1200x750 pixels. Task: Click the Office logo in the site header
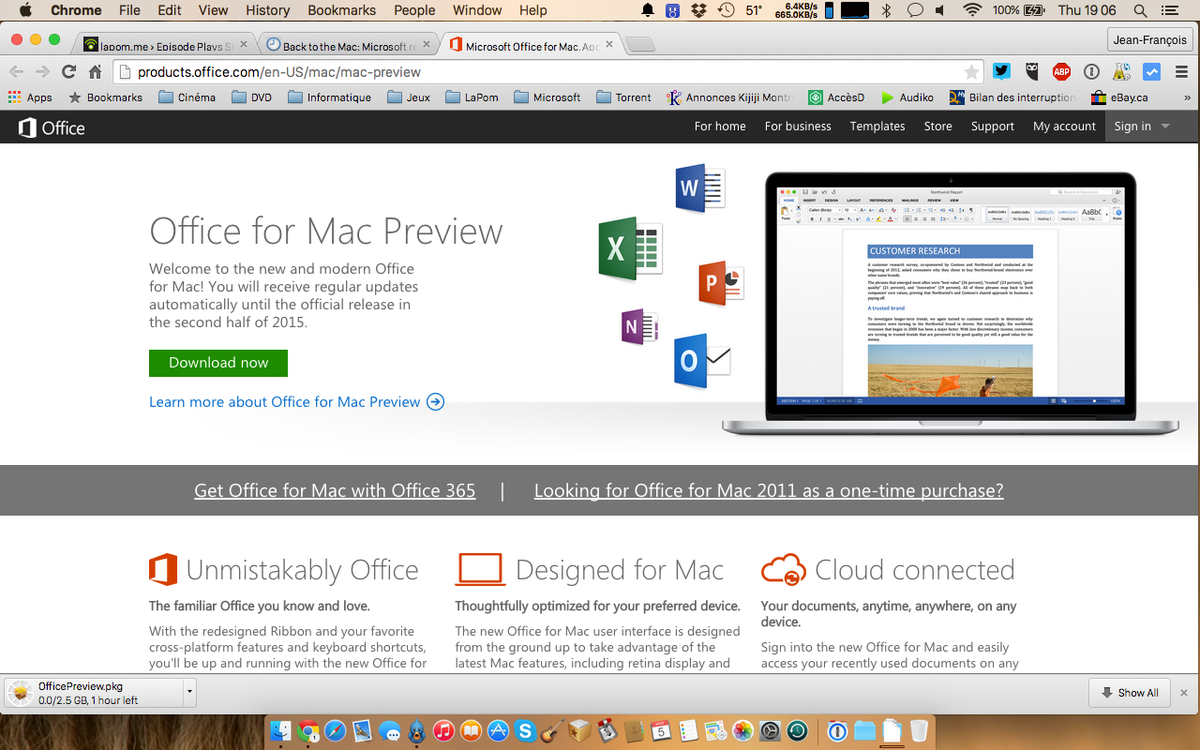(x=52, y=127)
